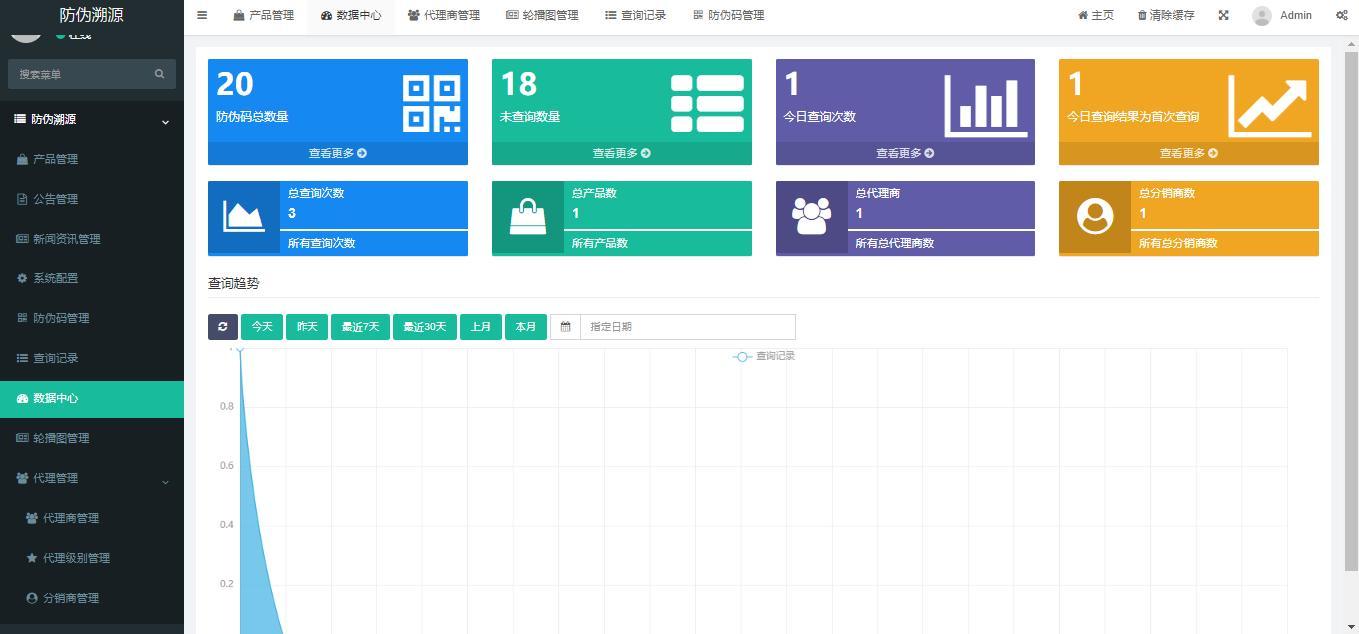Screen dimensions: 1359x634
Task: Click the QR code icon on 防伪码总数量 card
Action: 432,104
